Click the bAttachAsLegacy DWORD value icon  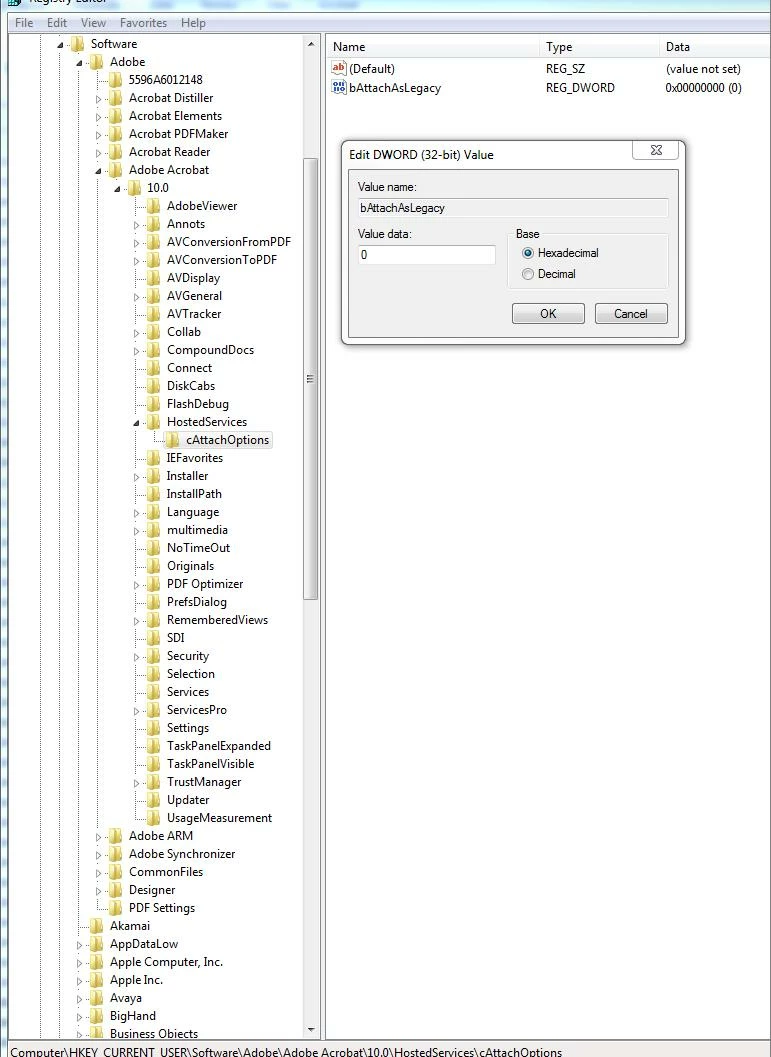coord(338,87)
